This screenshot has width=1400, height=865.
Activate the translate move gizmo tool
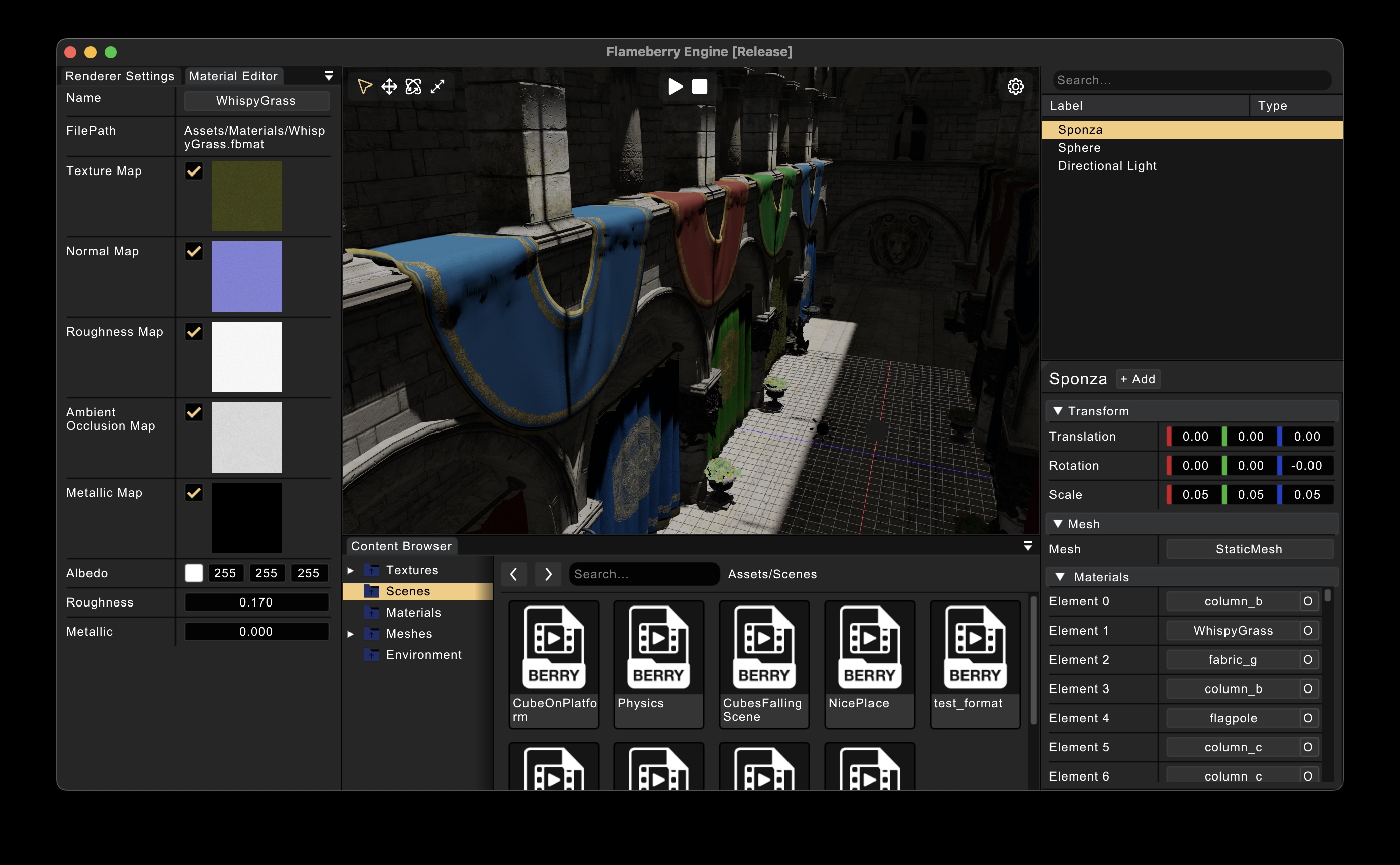pos(389,86)
